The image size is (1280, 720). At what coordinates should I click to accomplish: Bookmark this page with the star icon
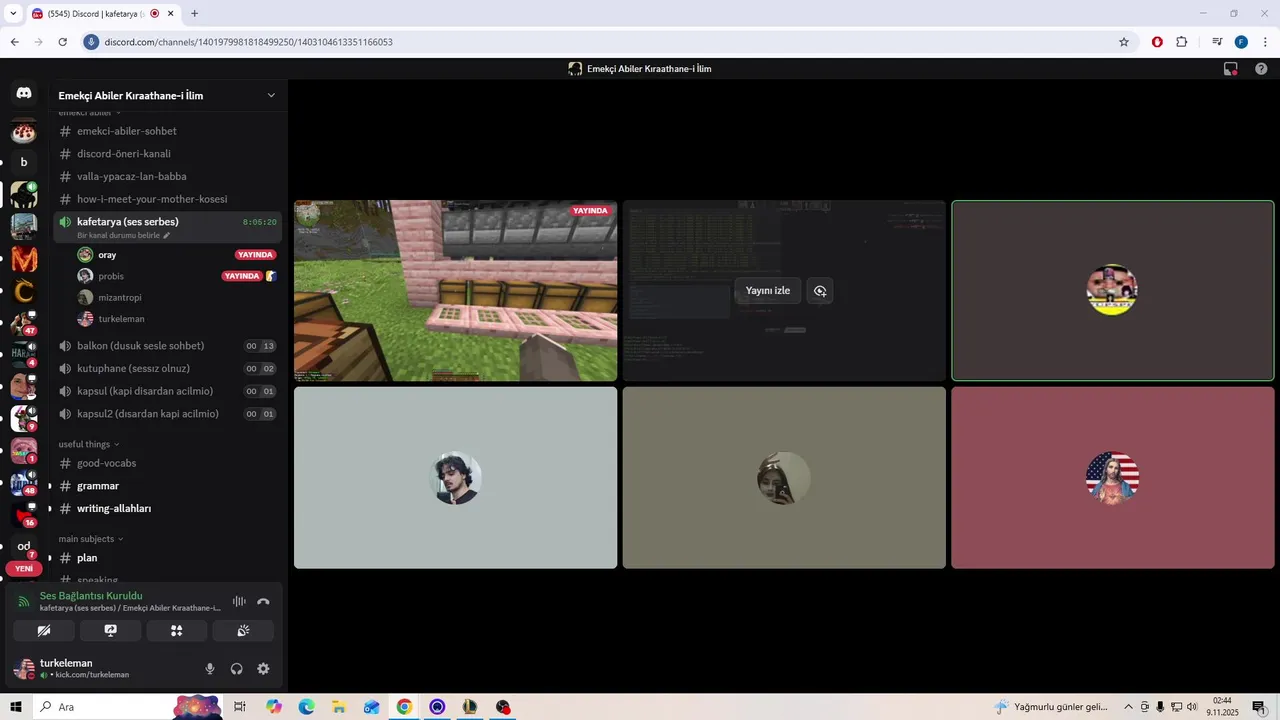tap(1124, 42)
